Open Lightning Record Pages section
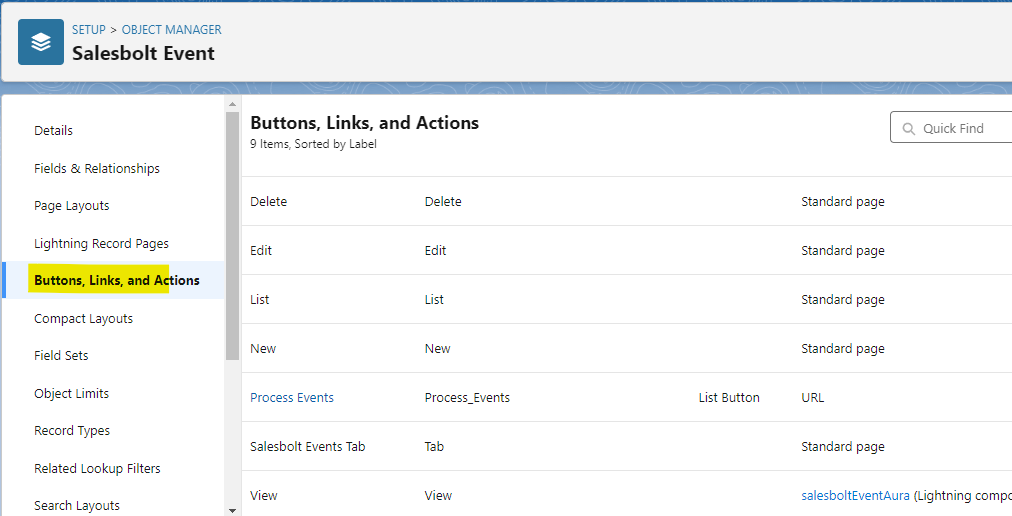Image resolution: width=1012 pixels, height=516 pixels. click(x=101, y=243)
